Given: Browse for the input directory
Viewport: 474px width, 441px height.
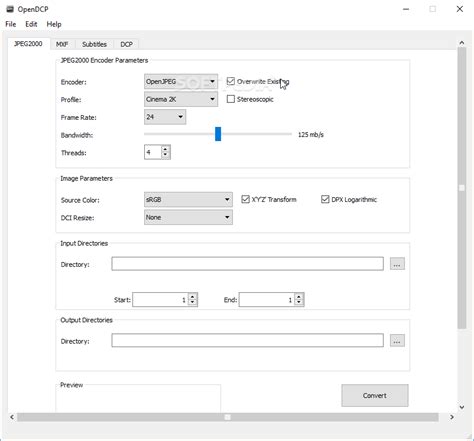Looking at the screenshot, I should [397, 264].
